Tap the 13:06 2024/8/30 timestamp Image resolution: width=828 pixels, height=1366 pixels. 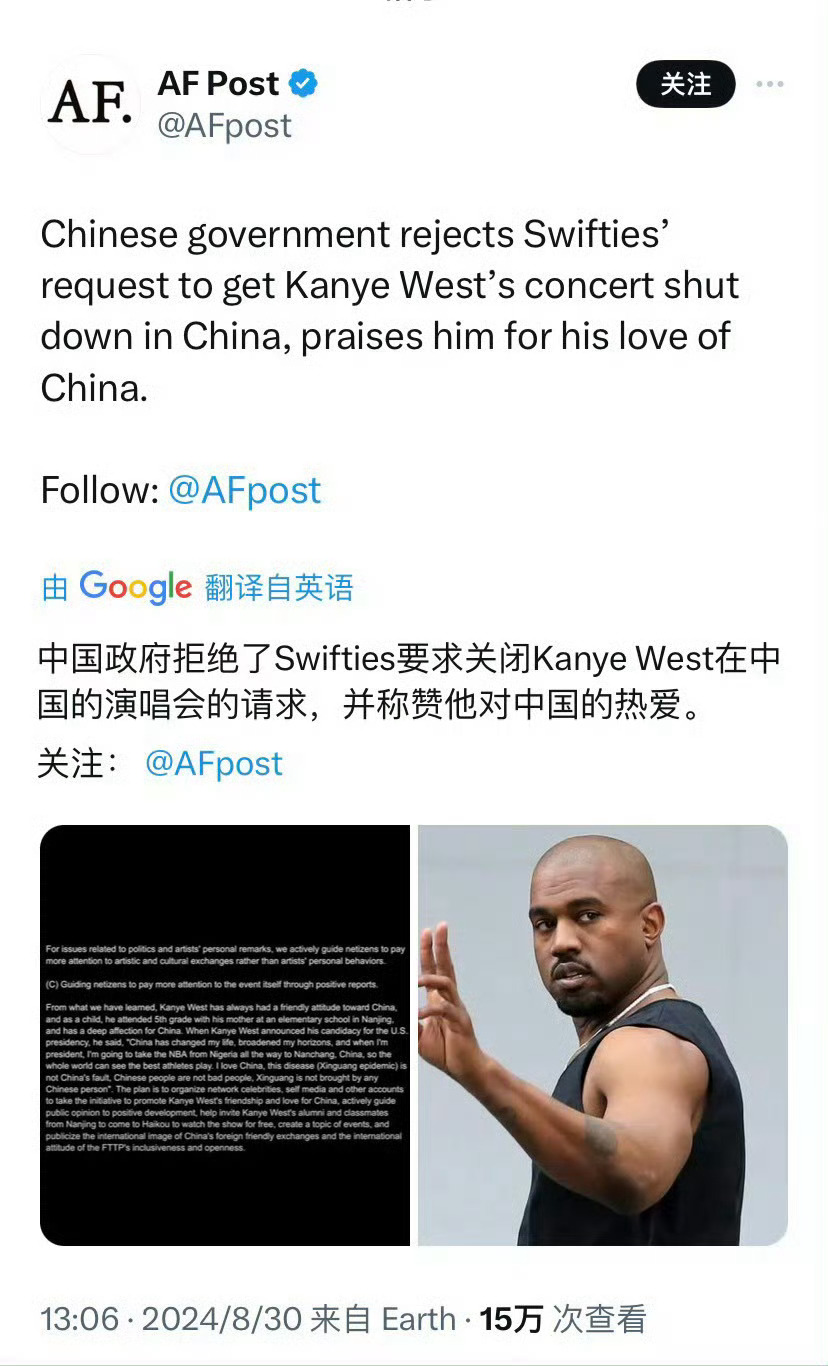click(171, 1319)
